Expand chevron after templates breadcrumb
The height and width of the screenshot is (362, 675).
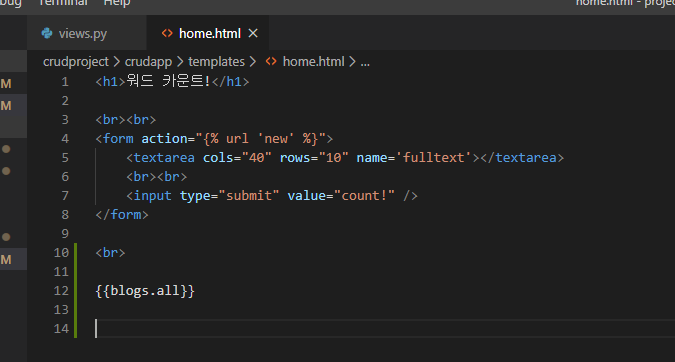[x=252, y=62]
